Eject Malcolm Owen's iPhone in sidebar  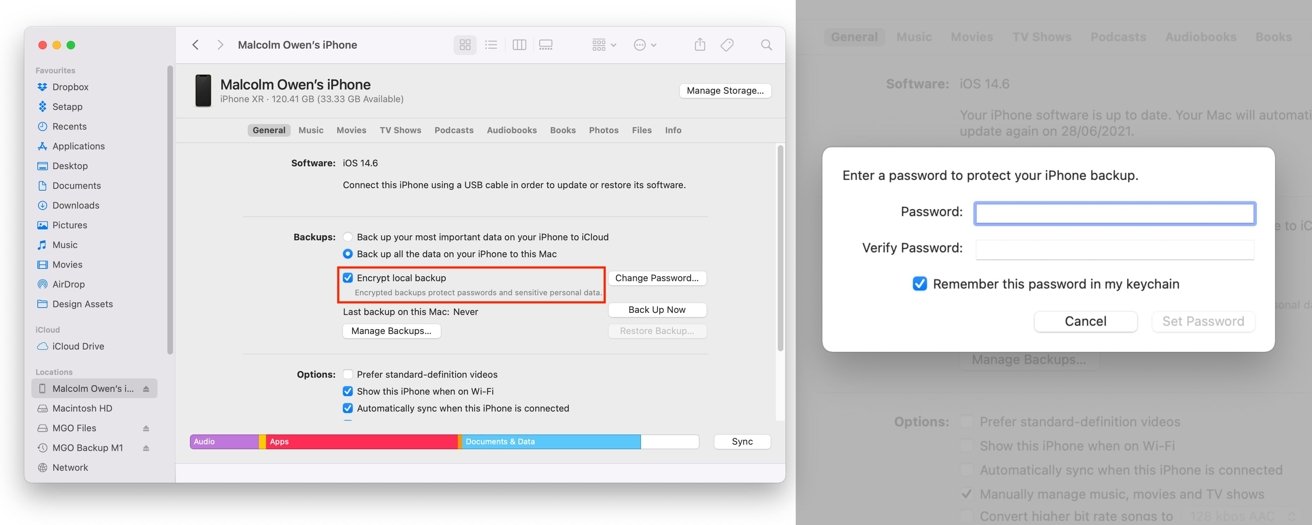(x=146, y=389)
